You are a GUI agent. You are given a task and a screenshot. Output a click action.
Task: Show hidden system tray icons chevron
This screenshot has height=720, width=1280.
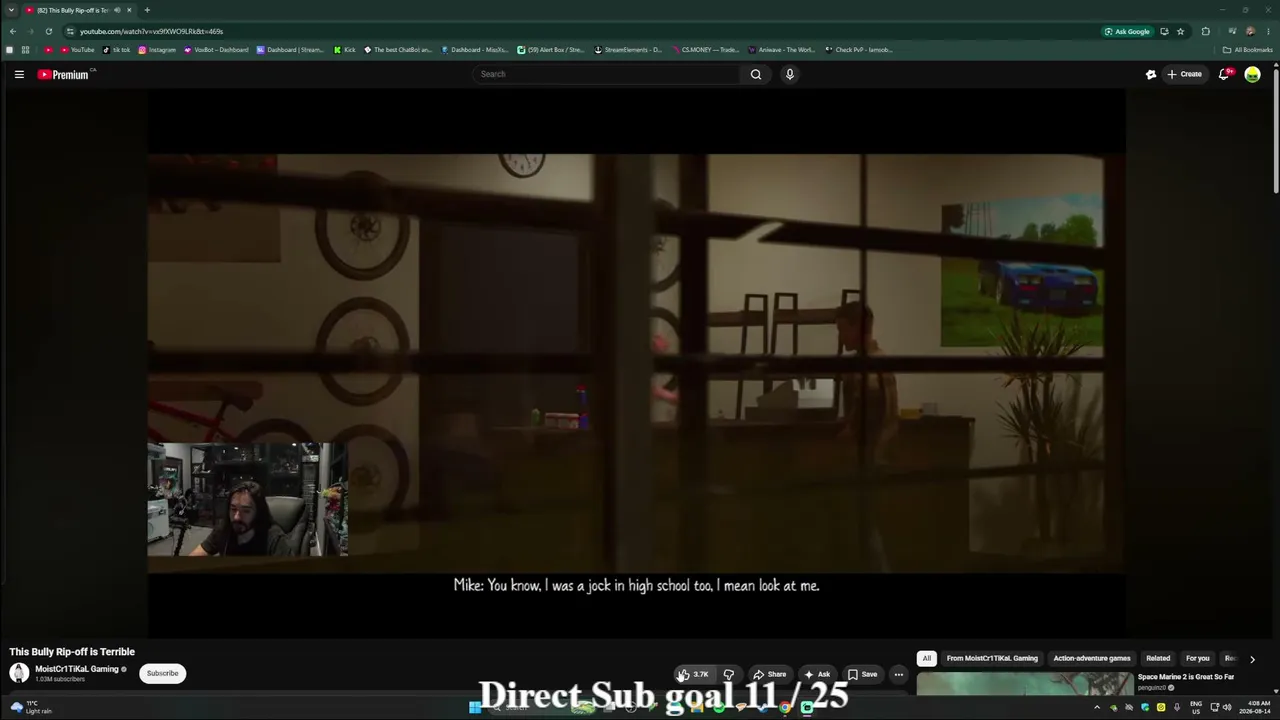click(1097, 707)
